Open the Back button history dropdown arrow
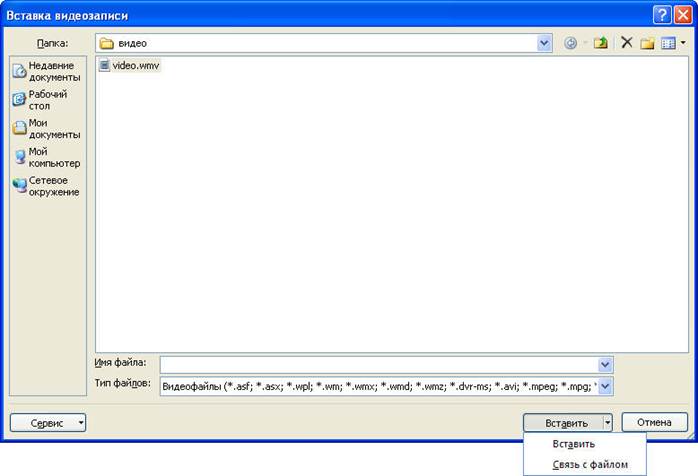 click(585, 43)
